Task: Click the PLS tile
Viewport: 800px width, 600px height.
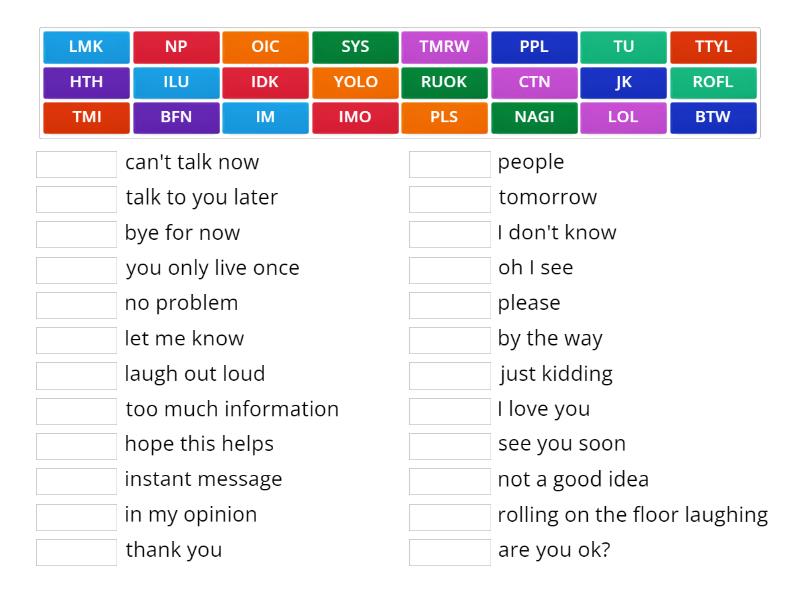Action: (x=444, y=117)
